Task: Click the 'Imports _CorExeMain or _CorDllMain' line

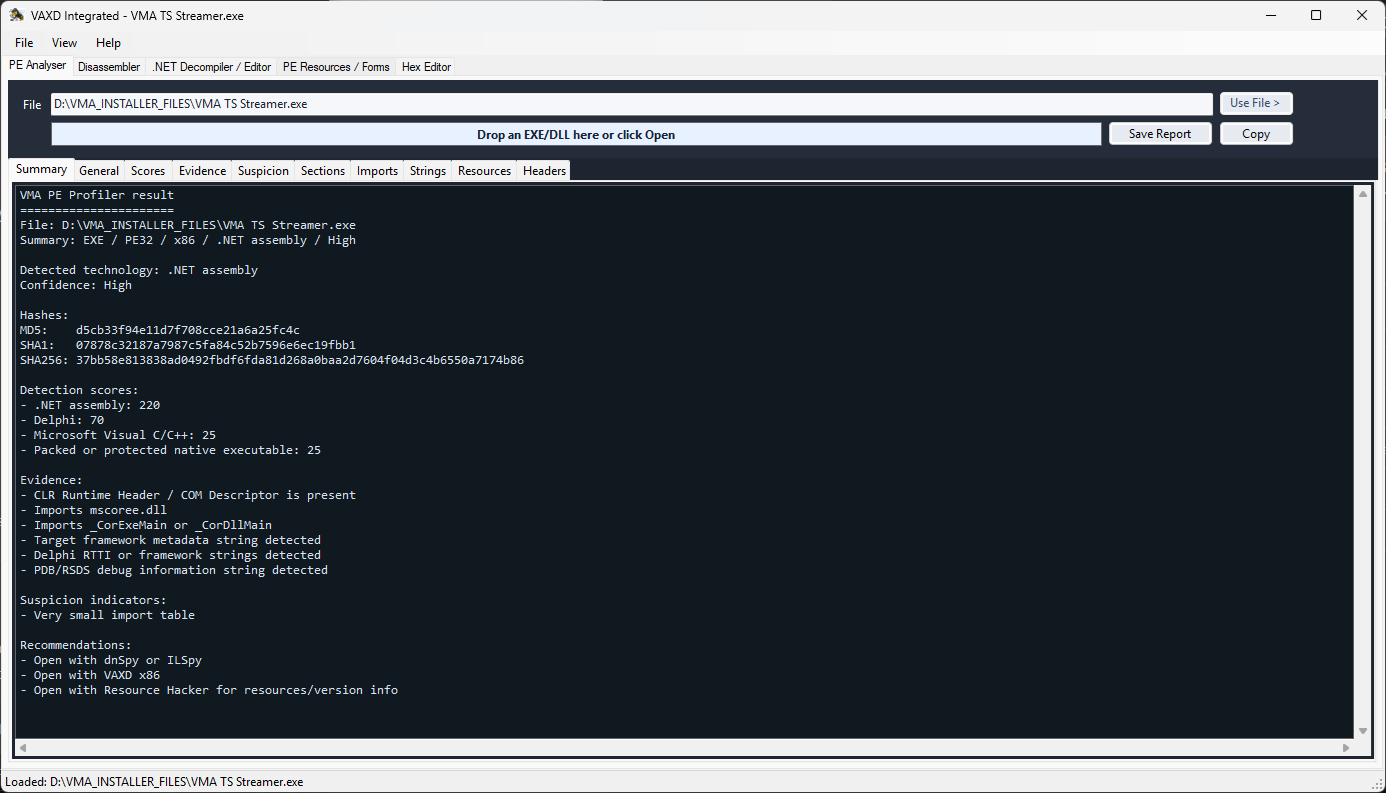Action: click(x=146, y=525)
